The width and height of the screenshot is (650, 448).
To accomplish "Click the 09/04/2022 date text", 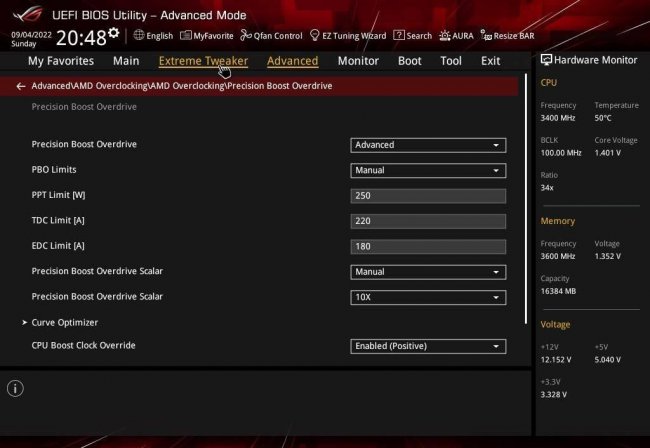I will coord(32,35).
